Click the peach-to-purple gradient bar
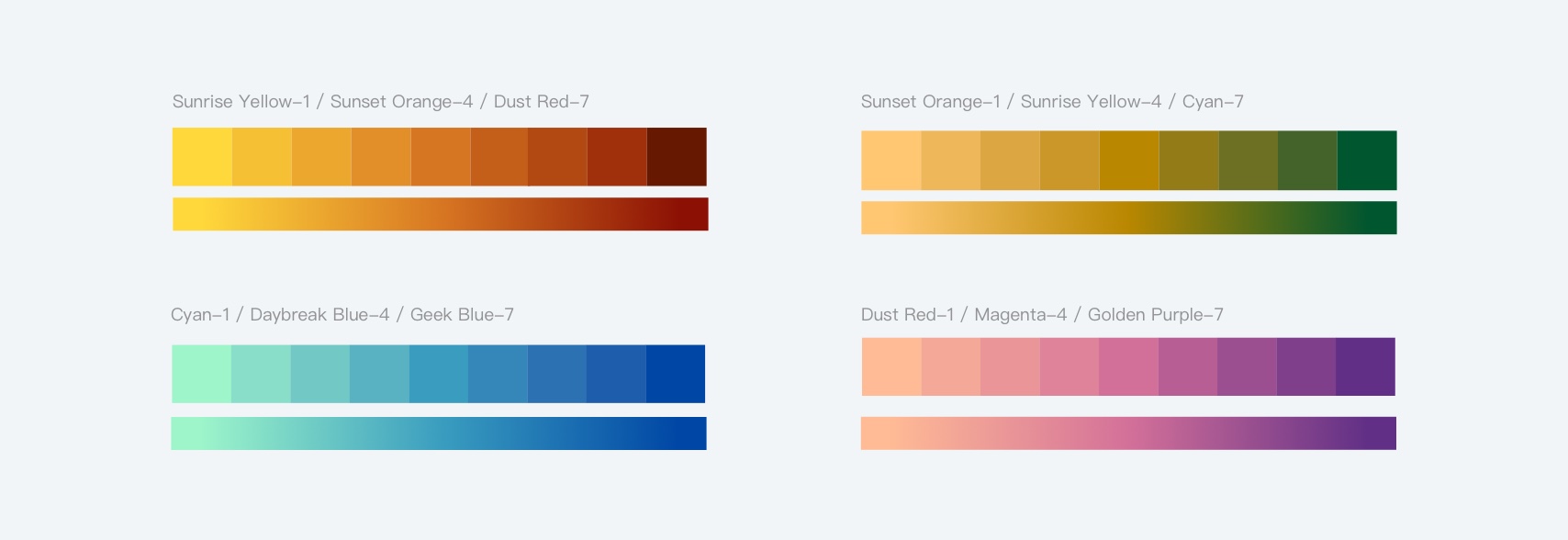Screen dimensions: 1568x540 coord(1128,433)
